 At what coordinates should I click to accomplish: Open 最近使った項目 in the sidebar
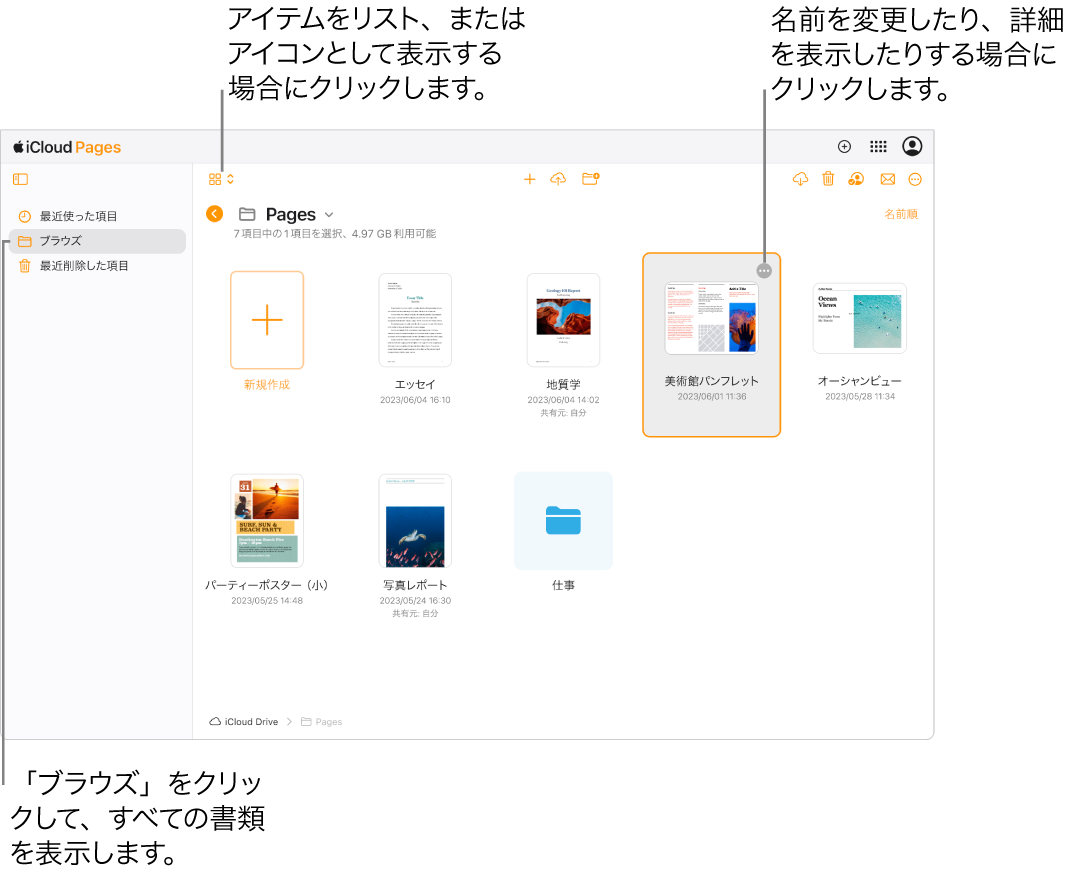tap(97, 216)
